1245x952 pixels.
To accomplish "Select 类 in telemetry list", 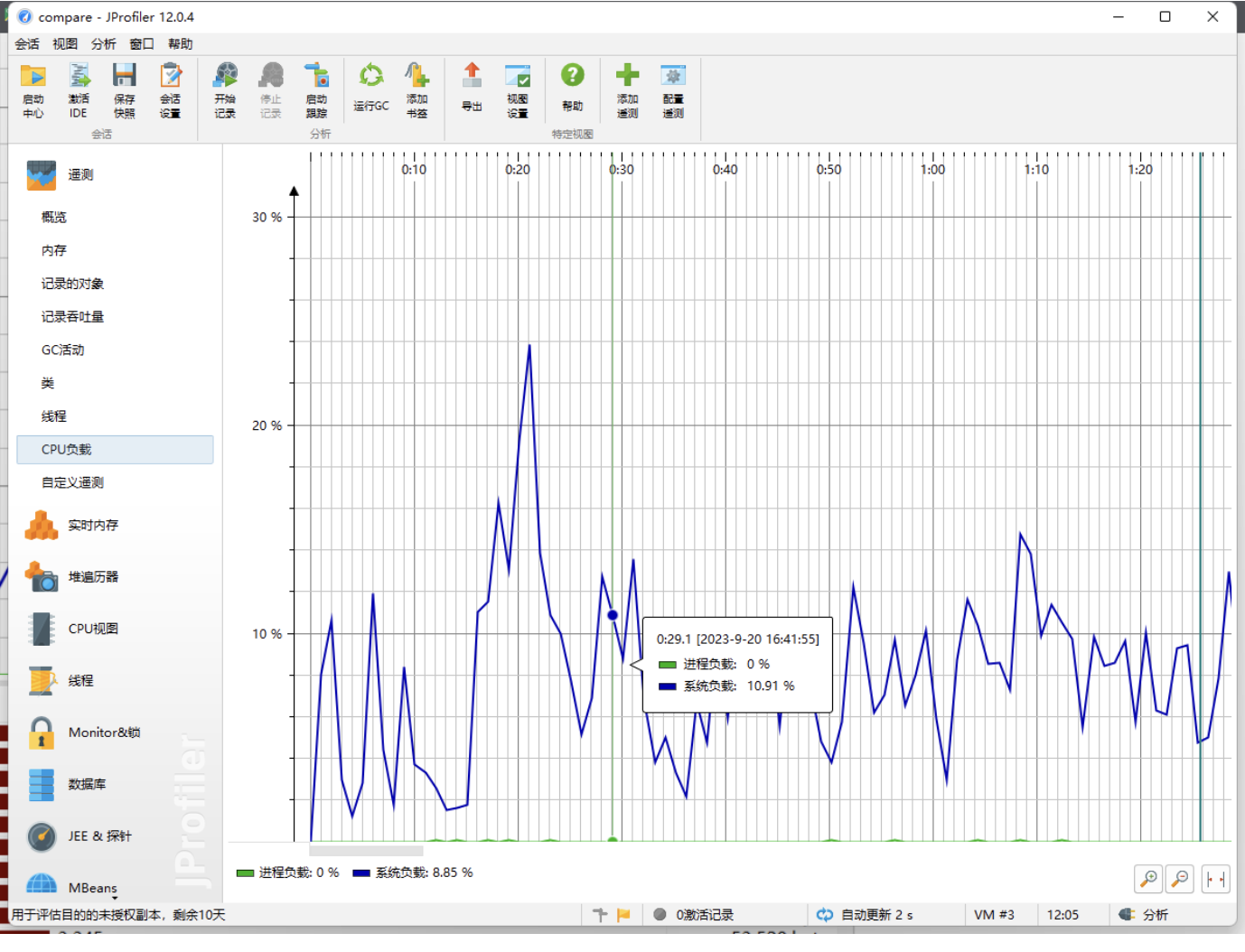I will pyautogui.click(x=48, y=383).
